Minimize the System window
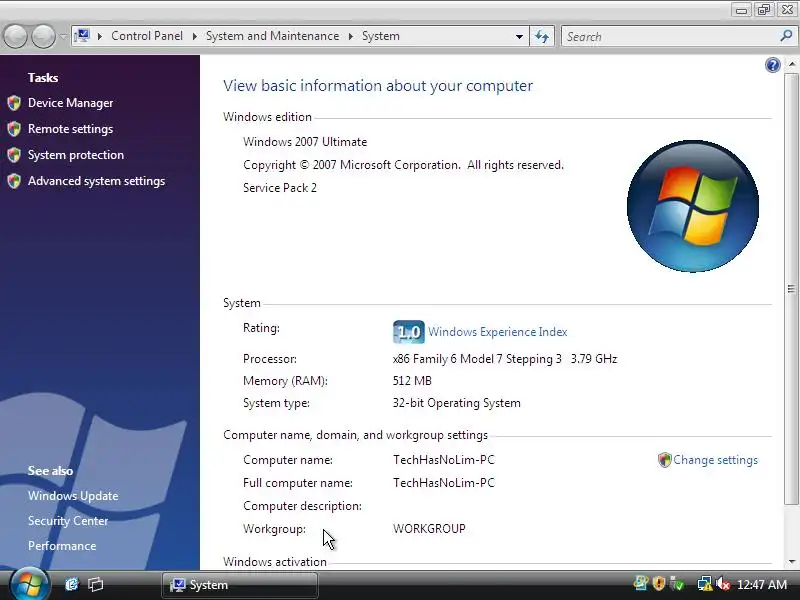The width and height of the screenshot is (800, 600). click(x=741, y=10)
